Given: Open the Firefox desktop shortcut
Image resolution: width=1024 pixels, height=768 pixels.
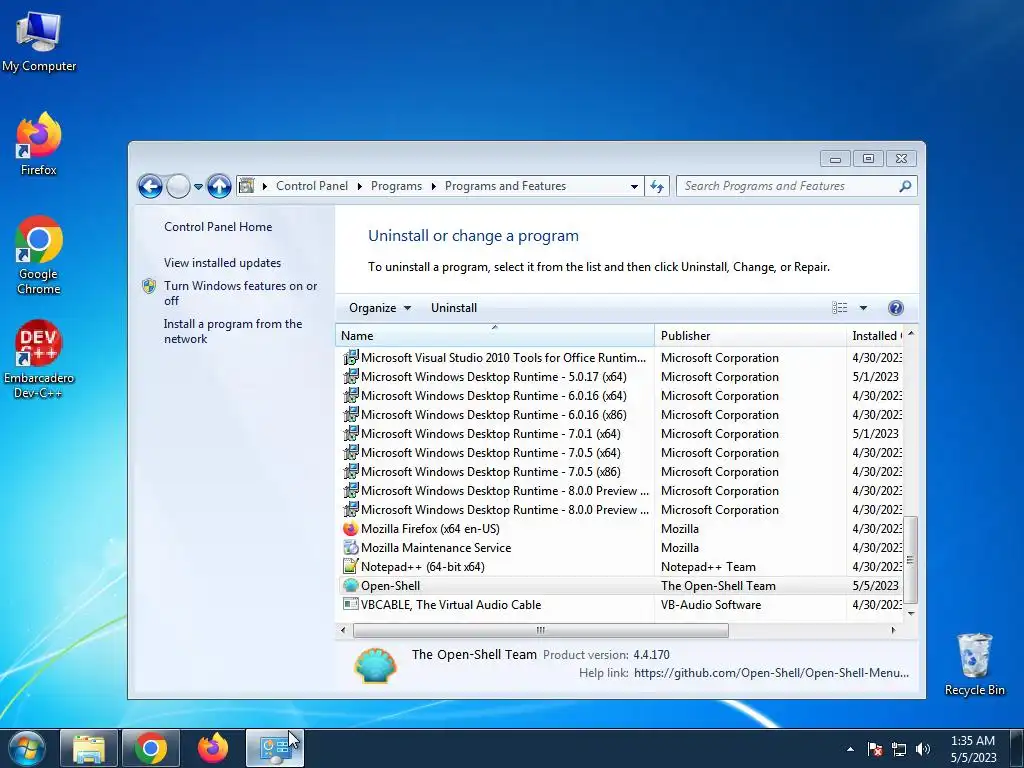Looking at the screenshot, I should [39, 144].
